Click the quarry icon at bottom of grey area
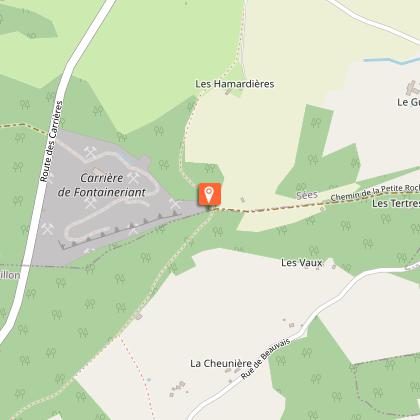Screen dimensions: 420x420 (89, 251)
